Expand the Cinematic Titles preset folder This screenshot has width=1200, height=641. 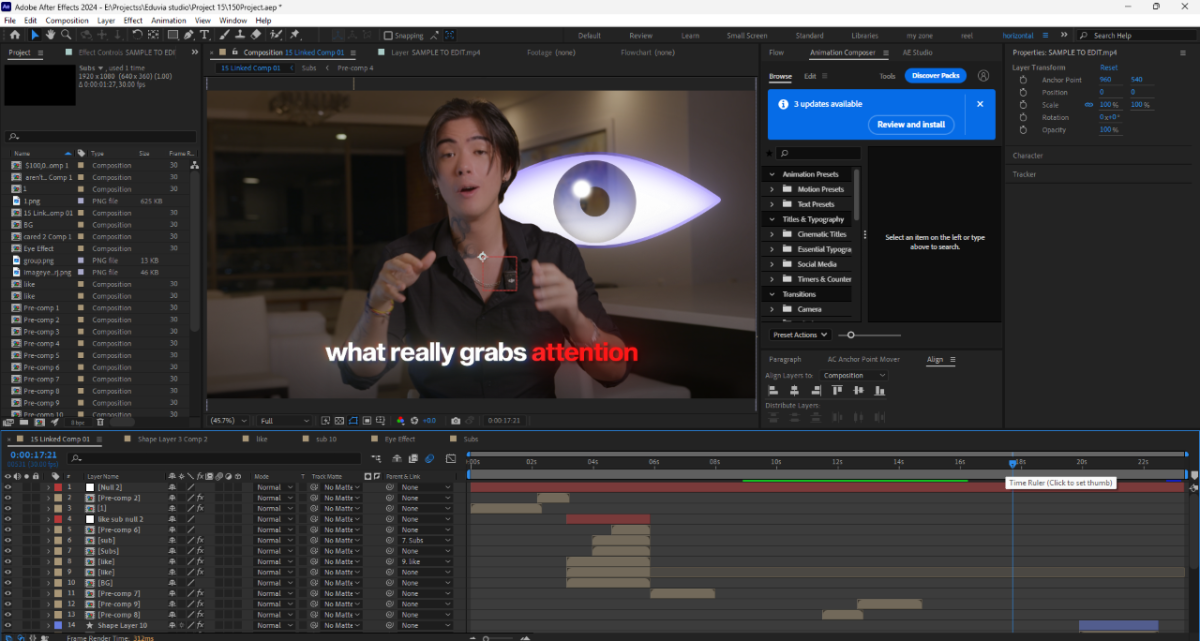772,234
